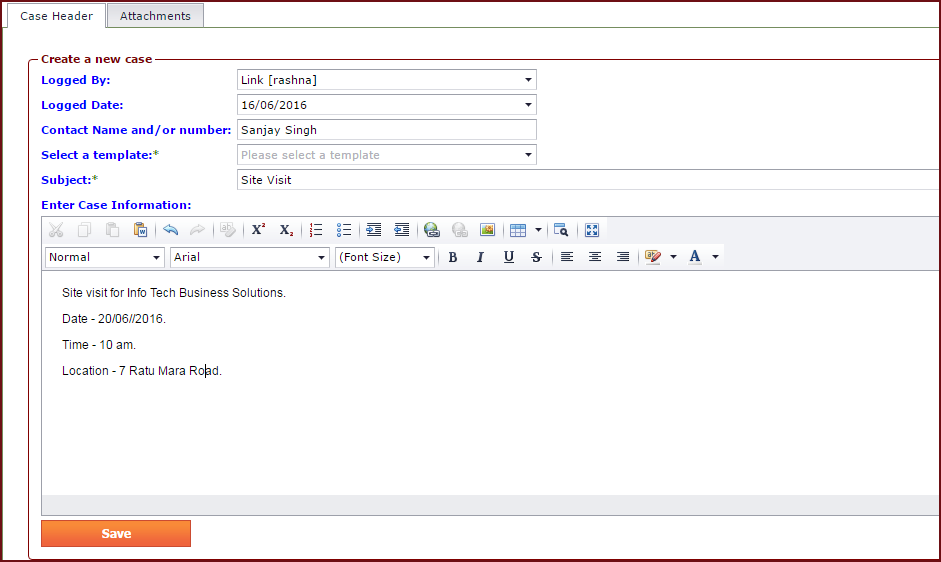Apply subscript formatting
The height and width of the screenshot is (562, 941).
coord(286,230)
